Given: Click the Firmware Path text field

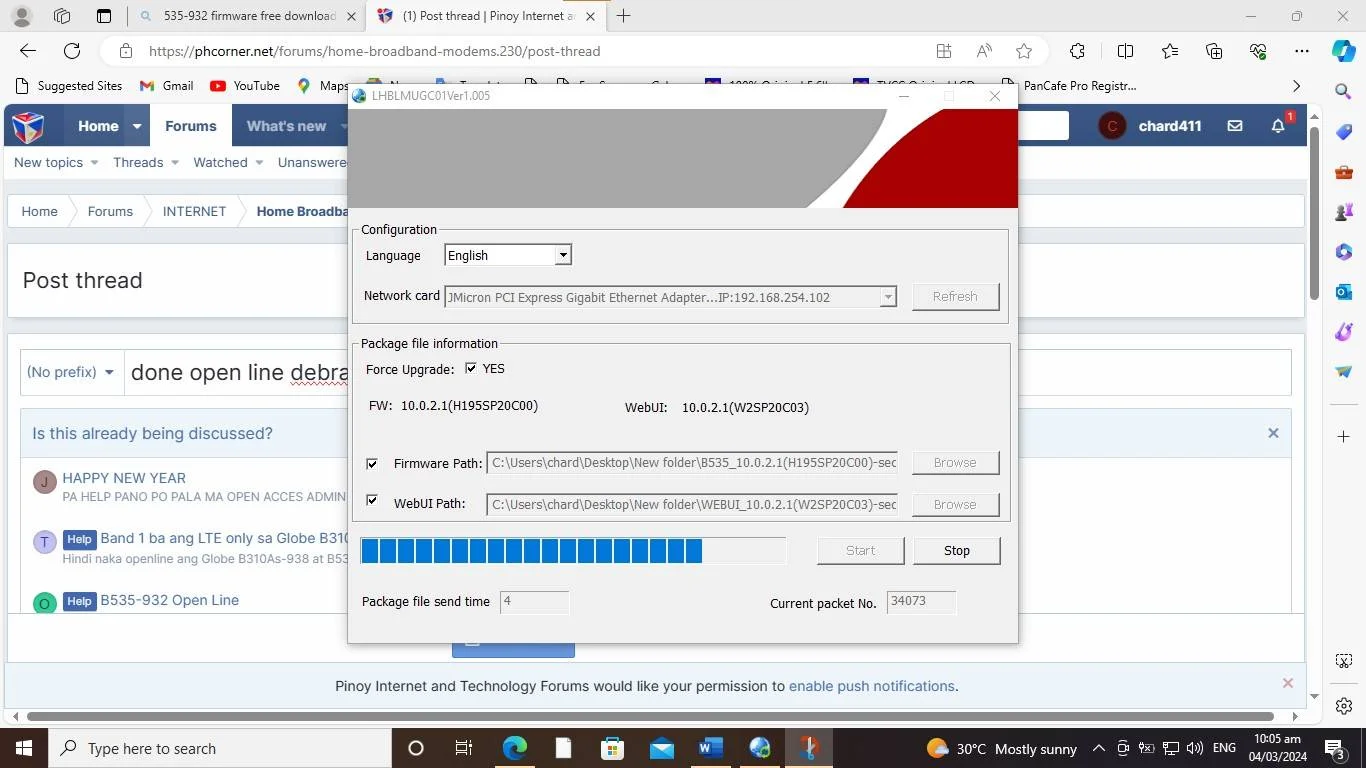Looking at the screenshot, I should (x=692, y=463).
